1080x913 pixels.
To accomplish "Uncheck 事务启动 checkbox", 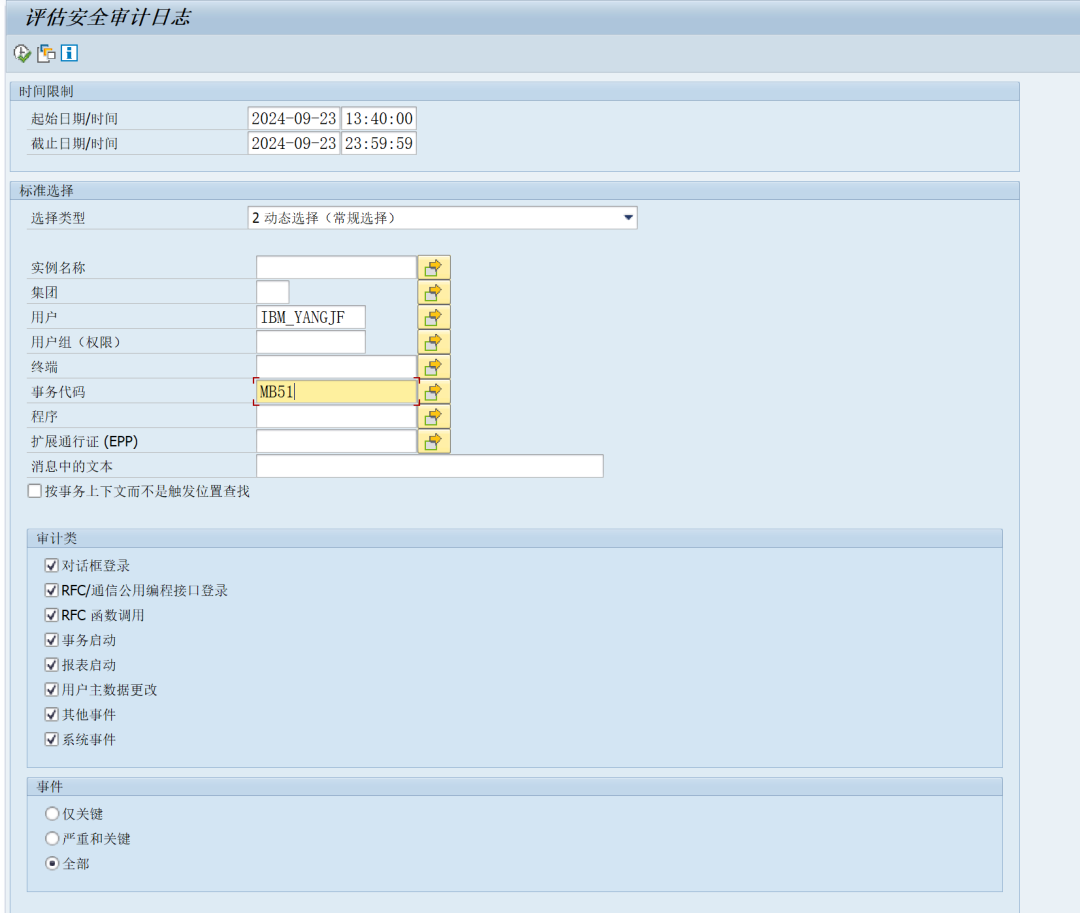I will [x=51, y=640].
